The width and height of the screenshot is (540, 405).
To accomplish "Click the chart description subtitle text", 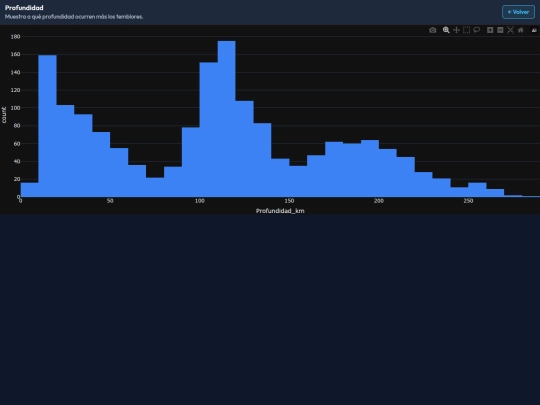I will pyautogui.click(x=74, y=17).
